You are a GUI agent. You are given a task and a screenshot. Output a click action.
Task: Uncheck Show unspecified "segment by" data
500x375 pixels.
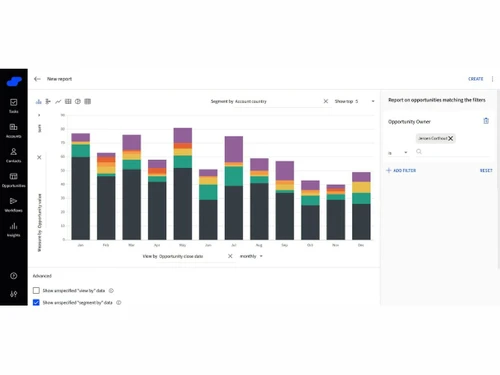(36, 303)
